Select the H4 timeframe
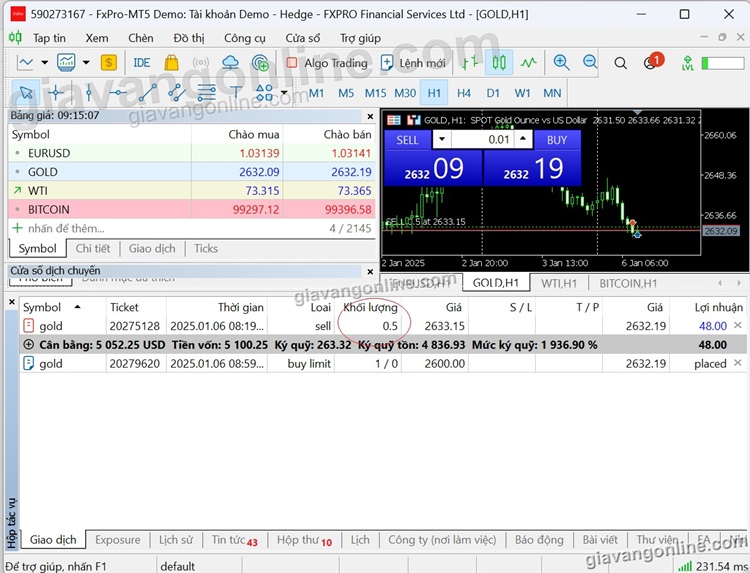 (x=464, y=93)
